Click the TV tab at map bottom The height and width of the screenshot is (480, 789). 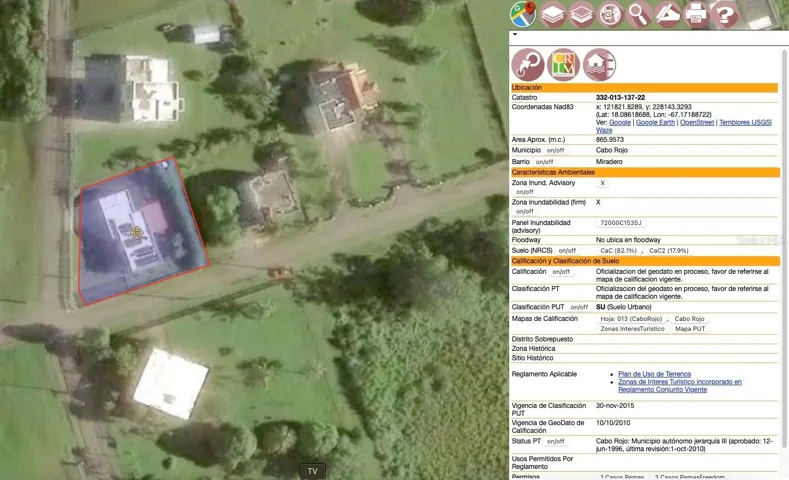pos(312,471)
